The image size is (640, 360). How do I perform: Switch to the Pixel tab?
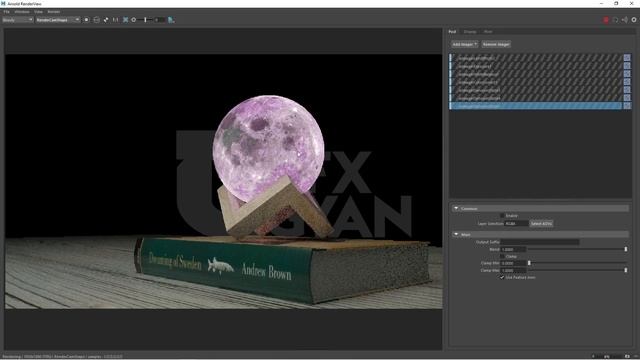[x=488, y=31]
